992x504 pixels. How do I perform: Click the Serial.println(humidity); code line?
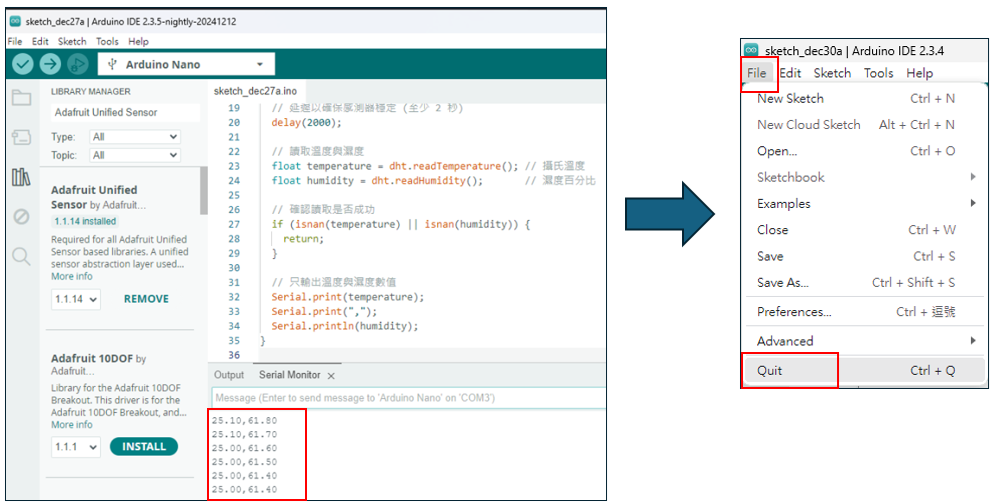pos(345,326)
